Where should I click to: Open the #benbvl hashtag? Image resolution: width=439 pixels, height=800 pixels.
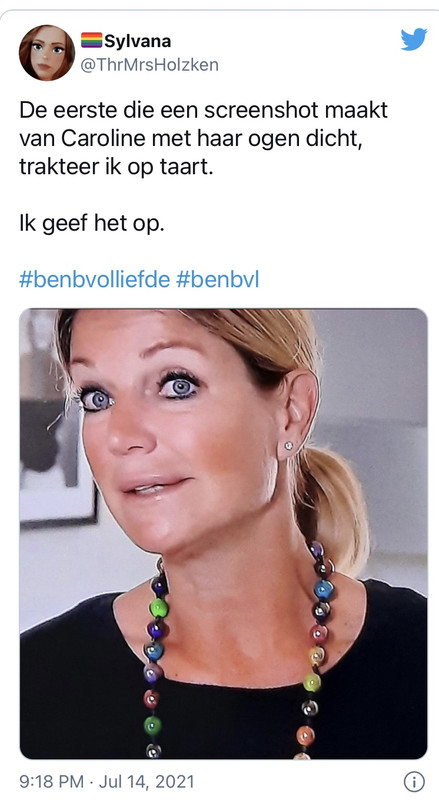click(x=217, y=280)
